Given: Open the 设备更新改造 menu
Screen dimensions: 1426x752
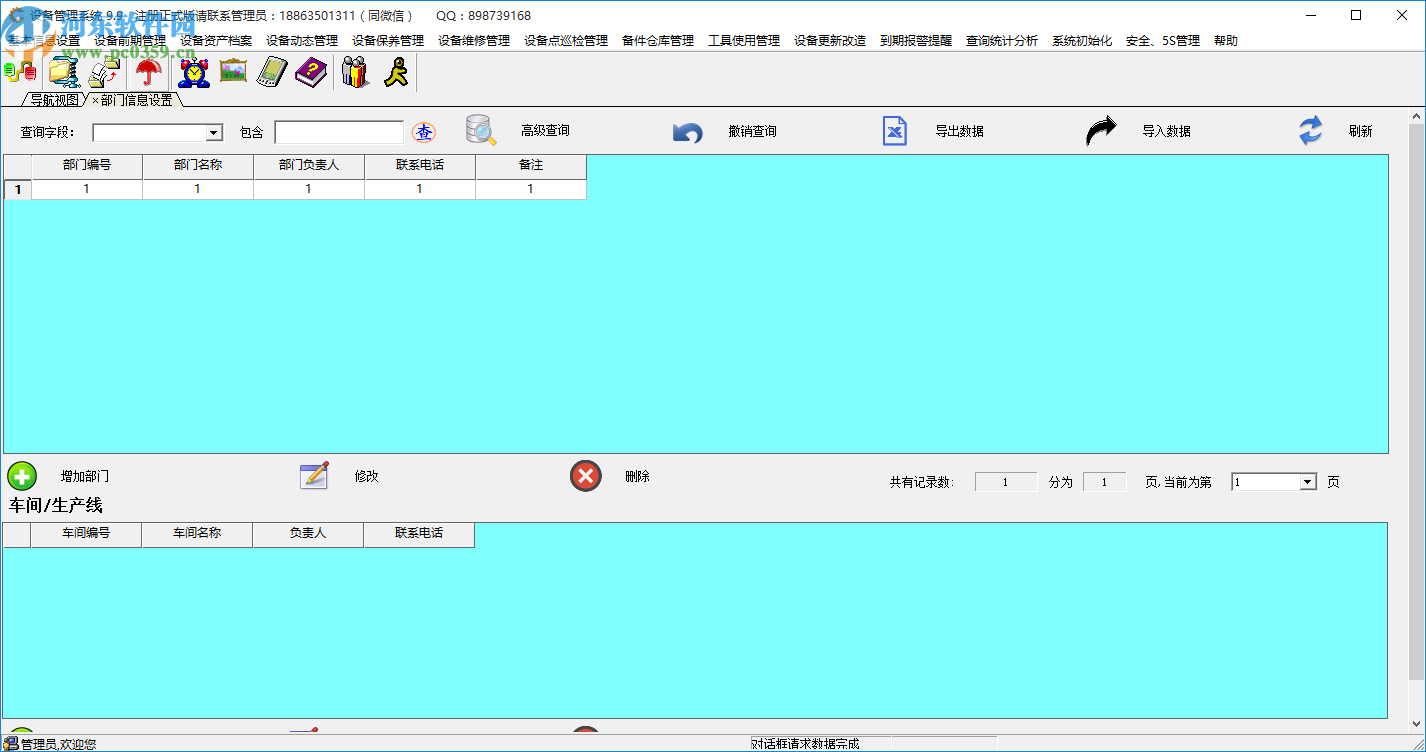Looking at the screenshot, I should click(x=830, y=41).
